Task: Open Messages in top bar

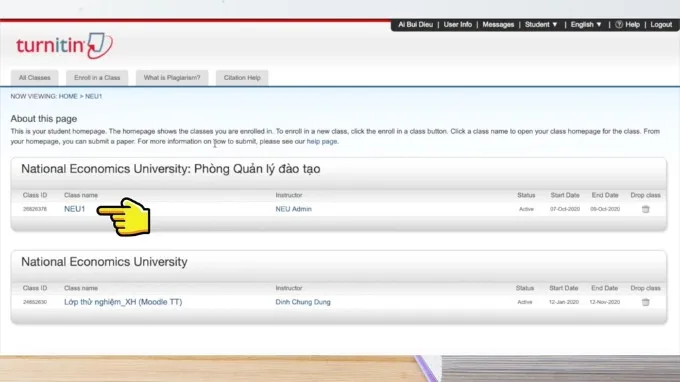Action: coord(498,25)
